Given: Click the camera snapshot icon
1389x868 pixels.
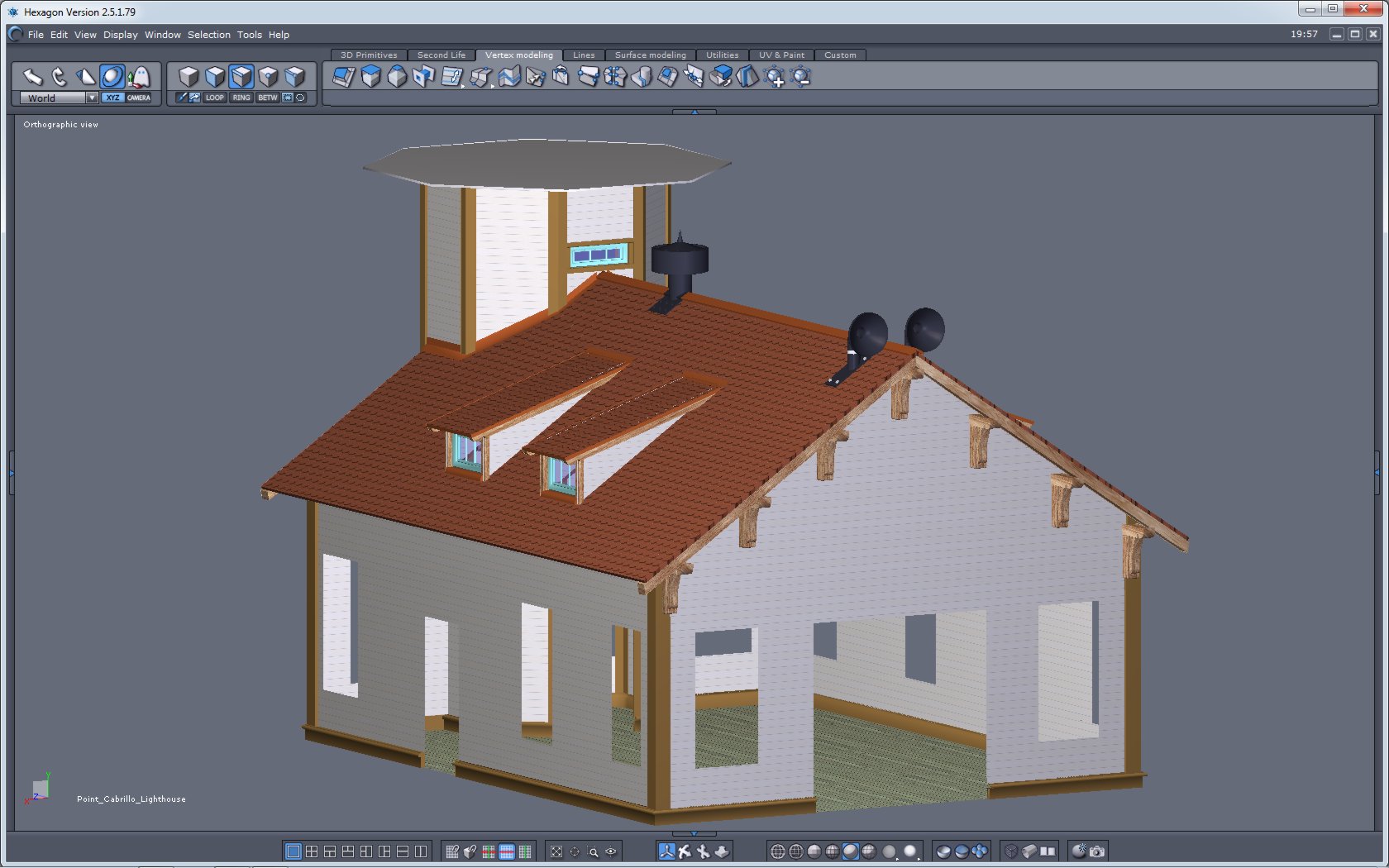Looking at the screenshot, I should [x=1097, y=851].
